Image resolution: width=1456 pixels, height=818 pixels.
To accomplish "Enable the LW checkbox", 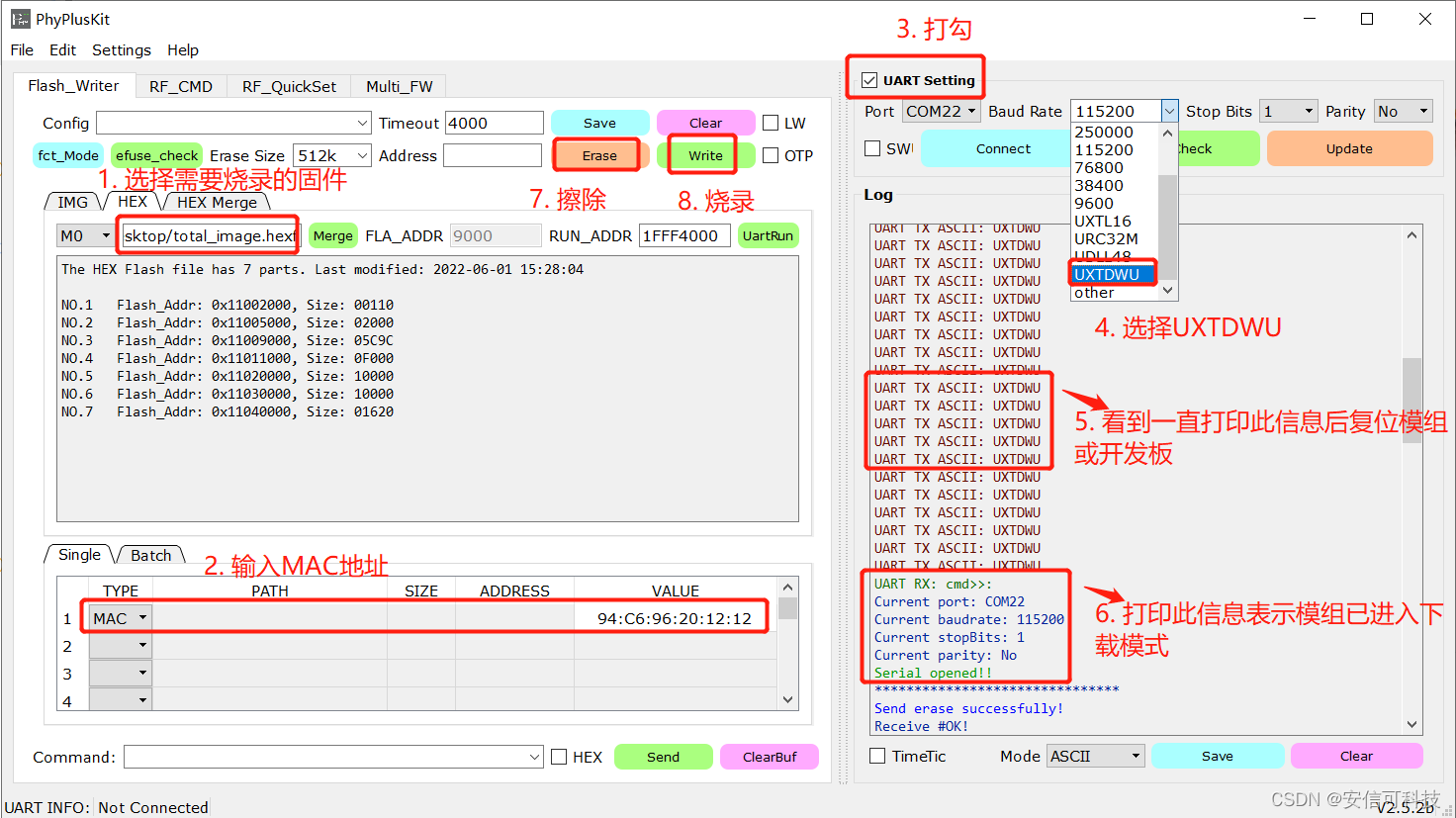I will coord(772,123).
